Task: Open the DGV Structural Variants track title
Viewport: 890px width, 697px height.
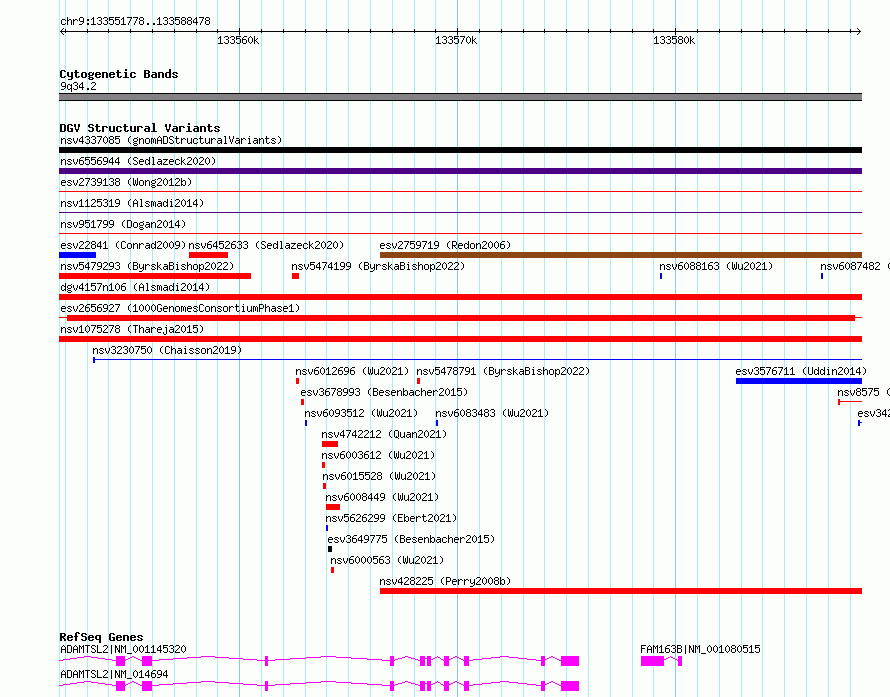Action: [x=140, y=128]
